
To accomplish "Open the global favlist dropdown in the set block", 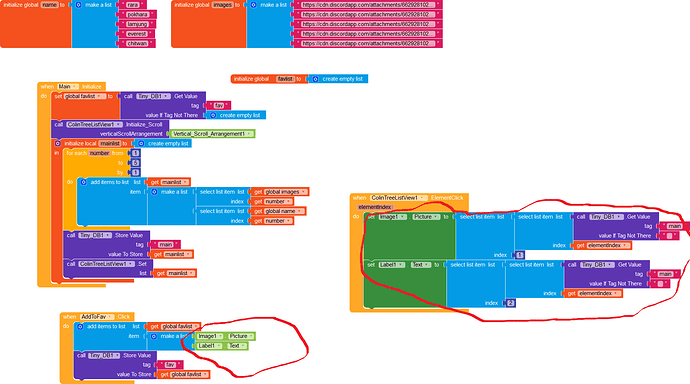I will [x=99, y=96].
